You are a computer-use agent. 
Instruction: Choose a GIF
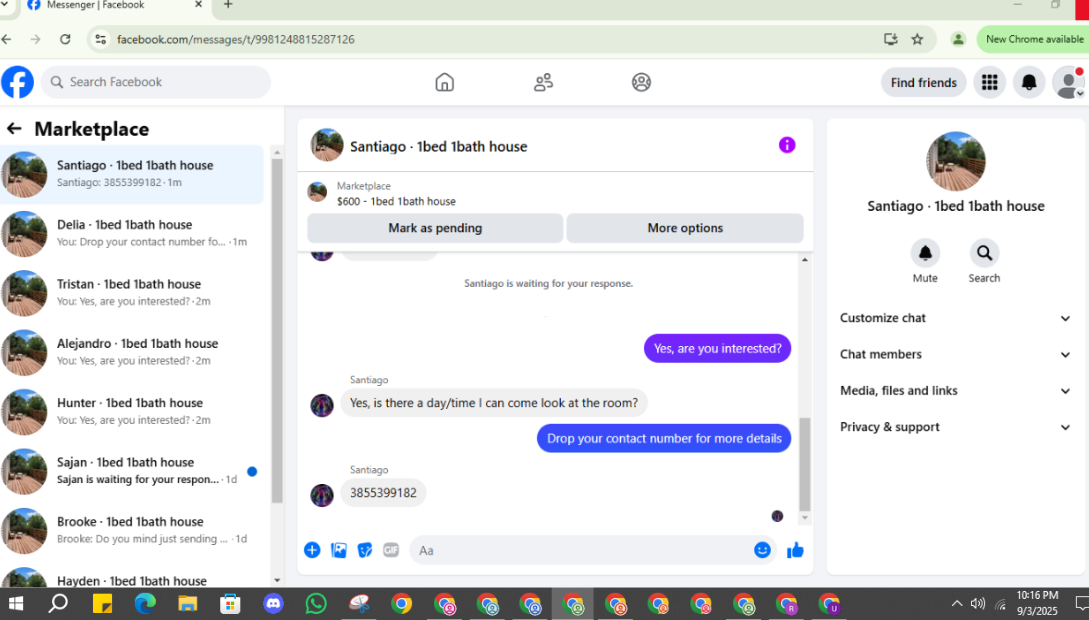[391, 551]
